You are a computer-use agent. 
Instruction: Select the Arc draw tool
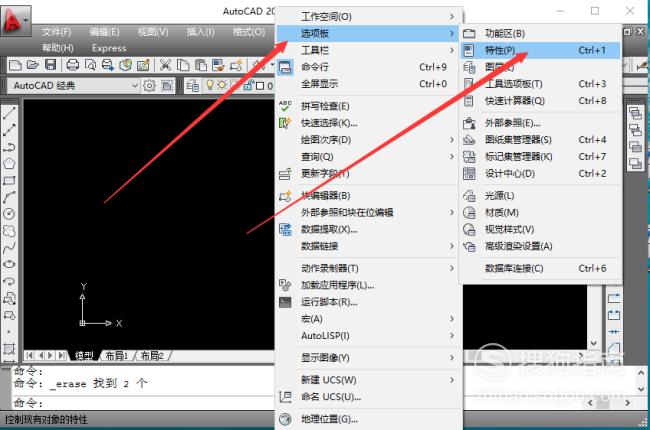[x=9, y=197]
